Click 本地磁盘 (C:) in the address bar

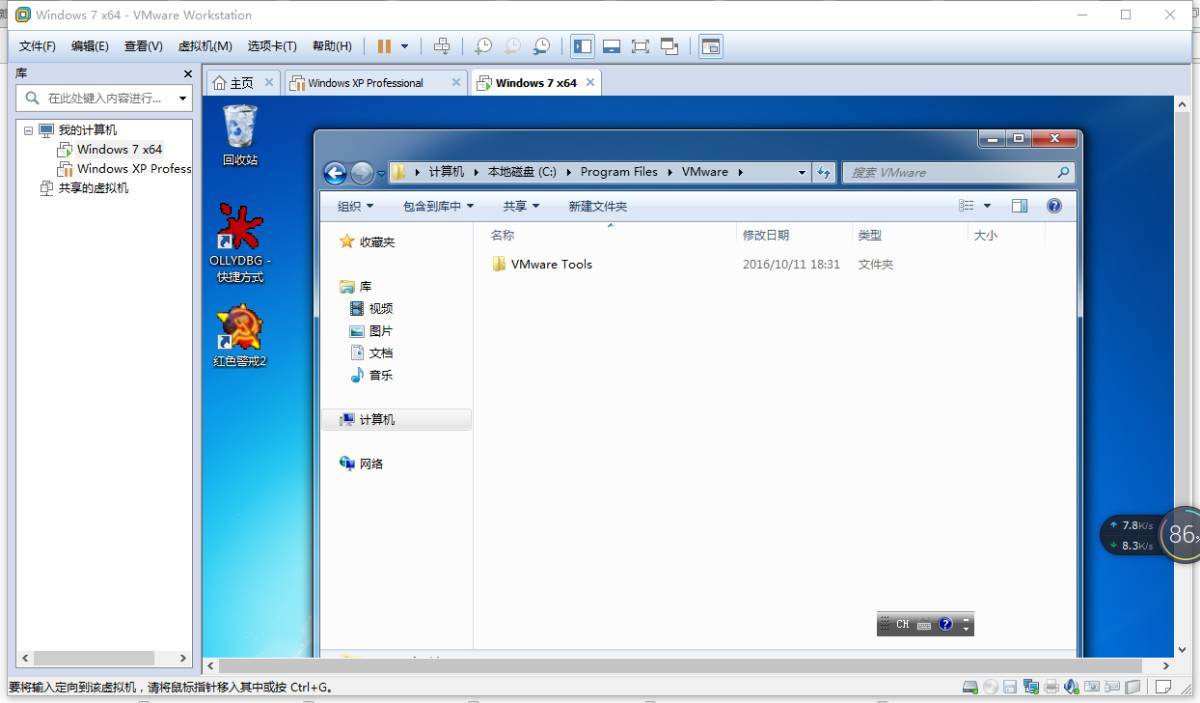pyautogui.click(x=521, y=172)
